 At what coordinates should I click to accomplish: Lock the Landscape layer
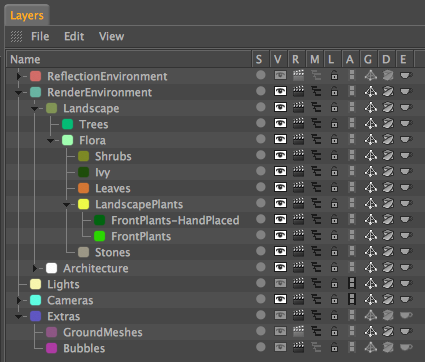pos(334,107)
